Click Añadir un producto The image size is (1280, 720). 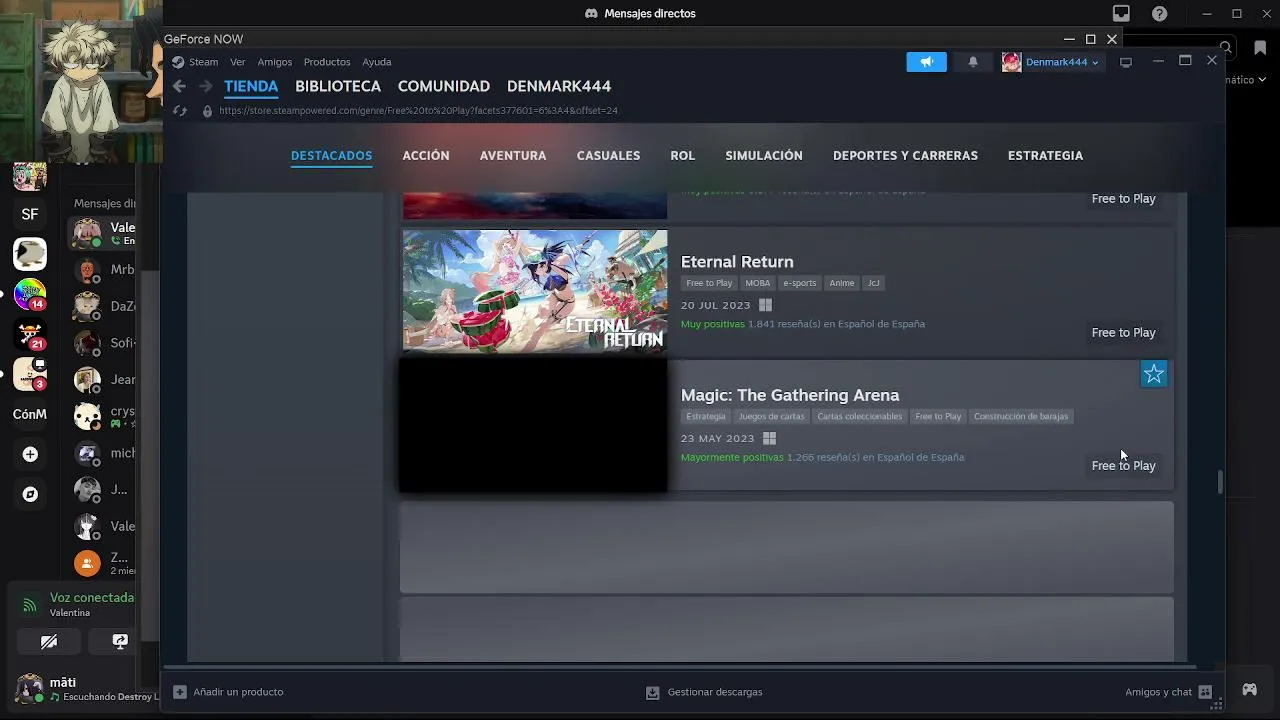[x=229, y=692]
